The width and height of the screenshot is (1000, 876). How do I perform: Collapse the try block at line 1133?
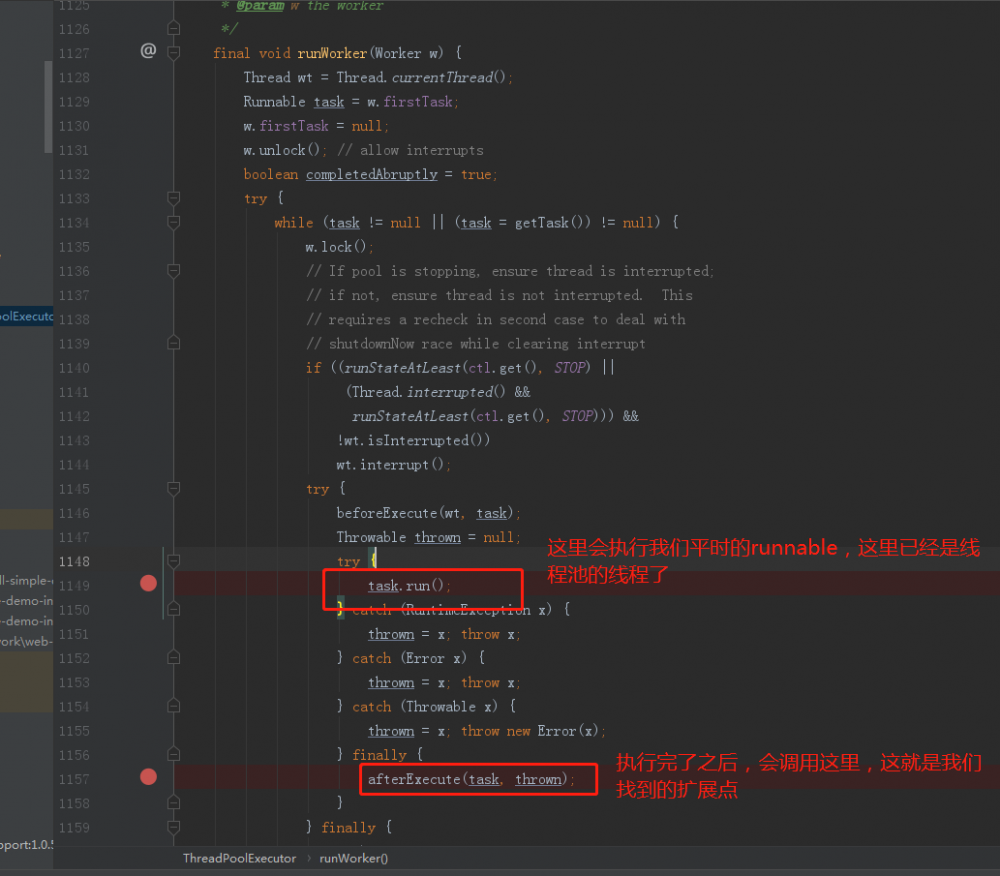coord(173,198)
